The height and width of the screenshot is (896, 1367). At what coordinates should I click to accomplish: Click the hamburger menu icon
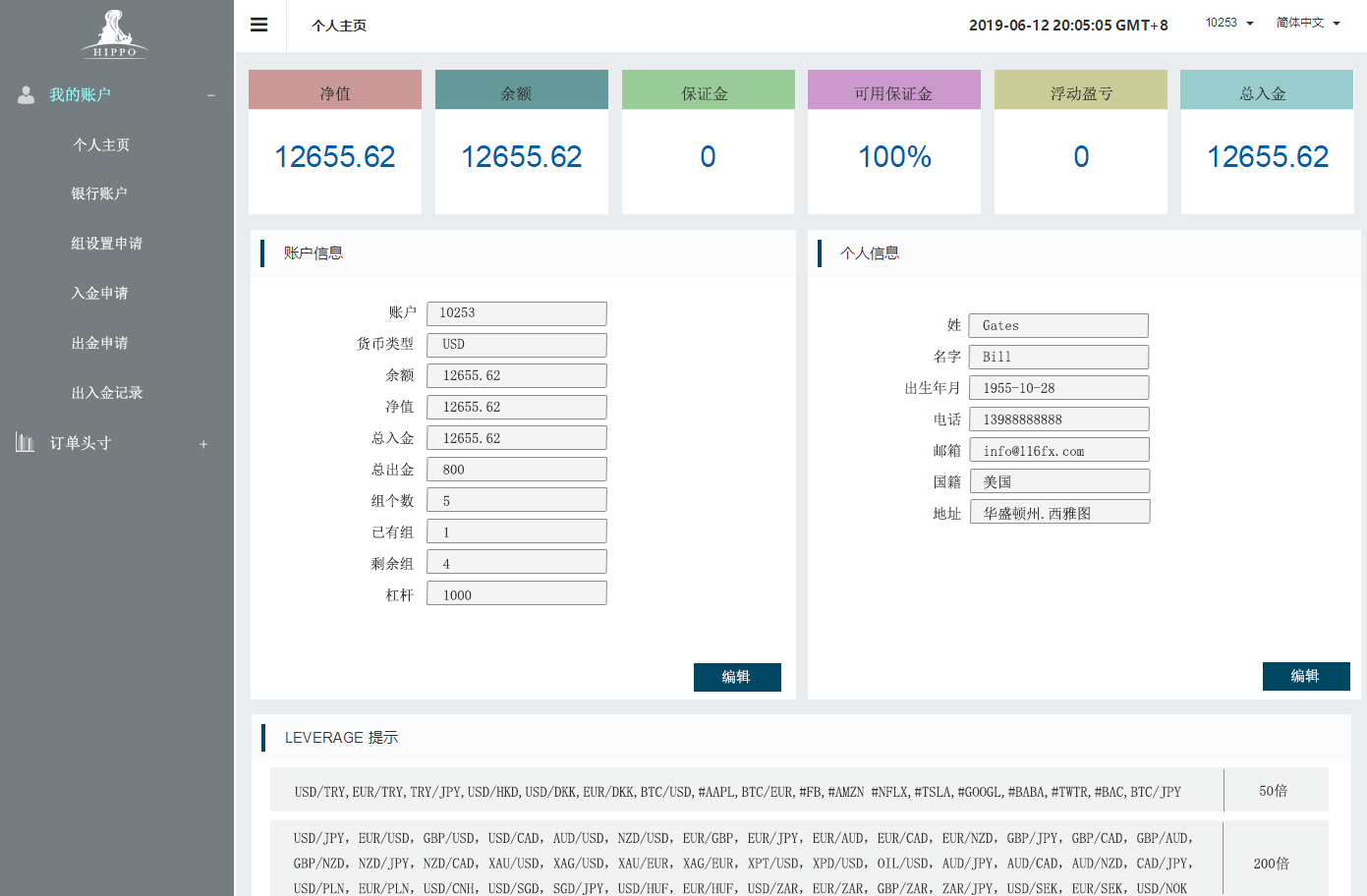point(259,26)
